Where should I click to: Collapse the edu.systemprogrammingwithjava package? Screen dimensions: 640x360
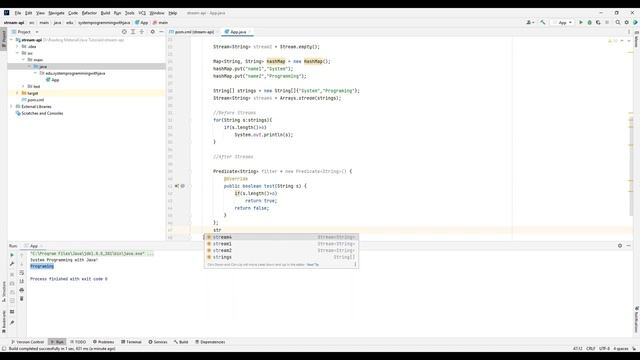pos(36,73)
